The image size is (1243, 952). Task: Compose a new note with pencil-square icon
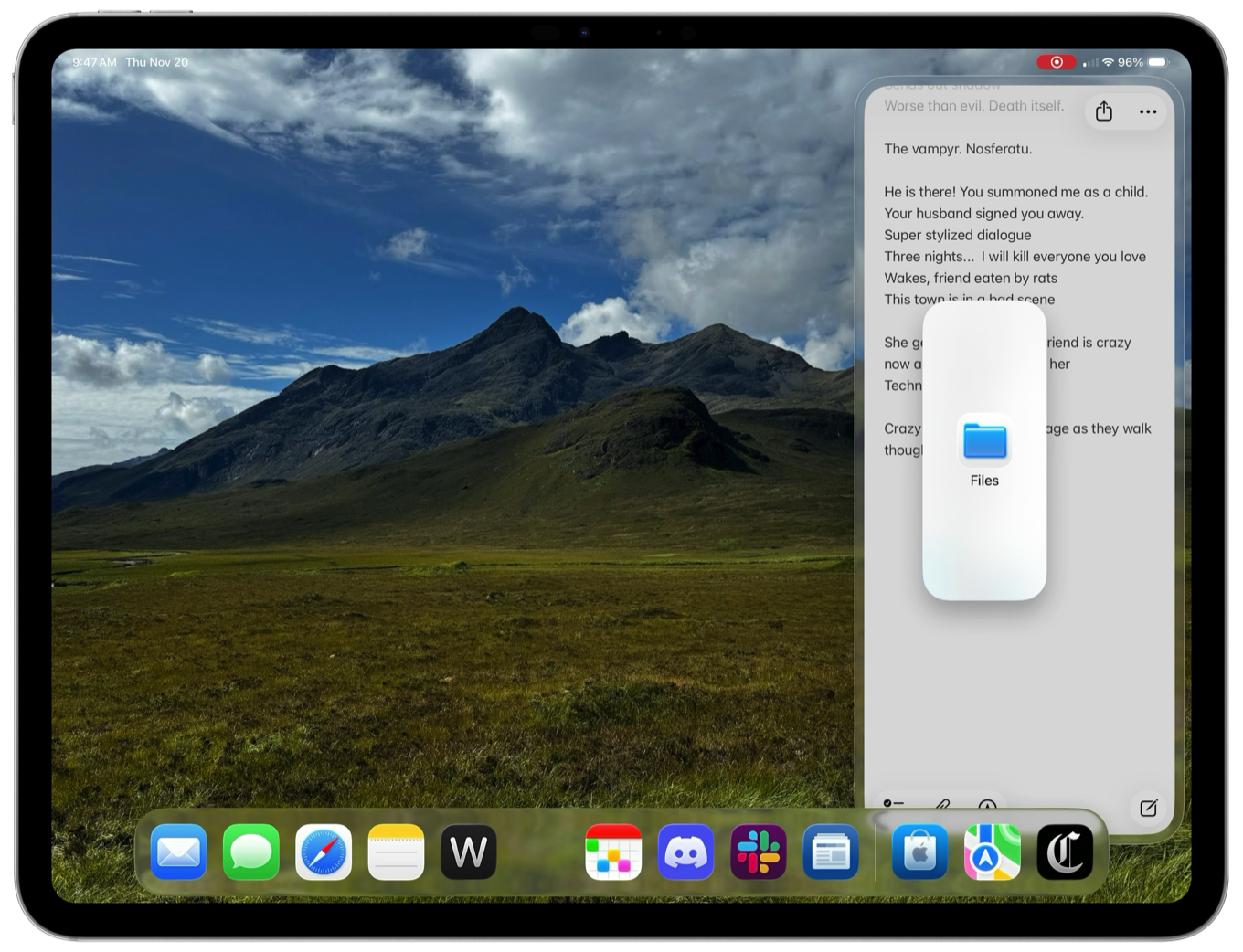point(1148,808)
